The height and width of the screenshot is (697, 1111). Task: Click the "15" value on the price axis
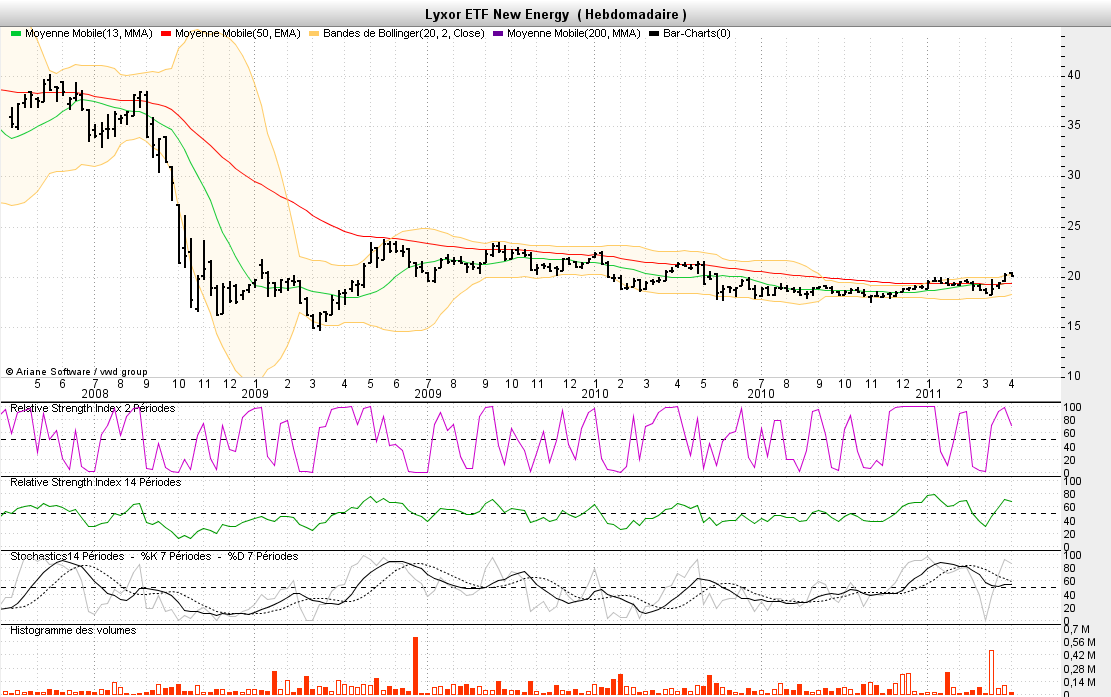1074,326
